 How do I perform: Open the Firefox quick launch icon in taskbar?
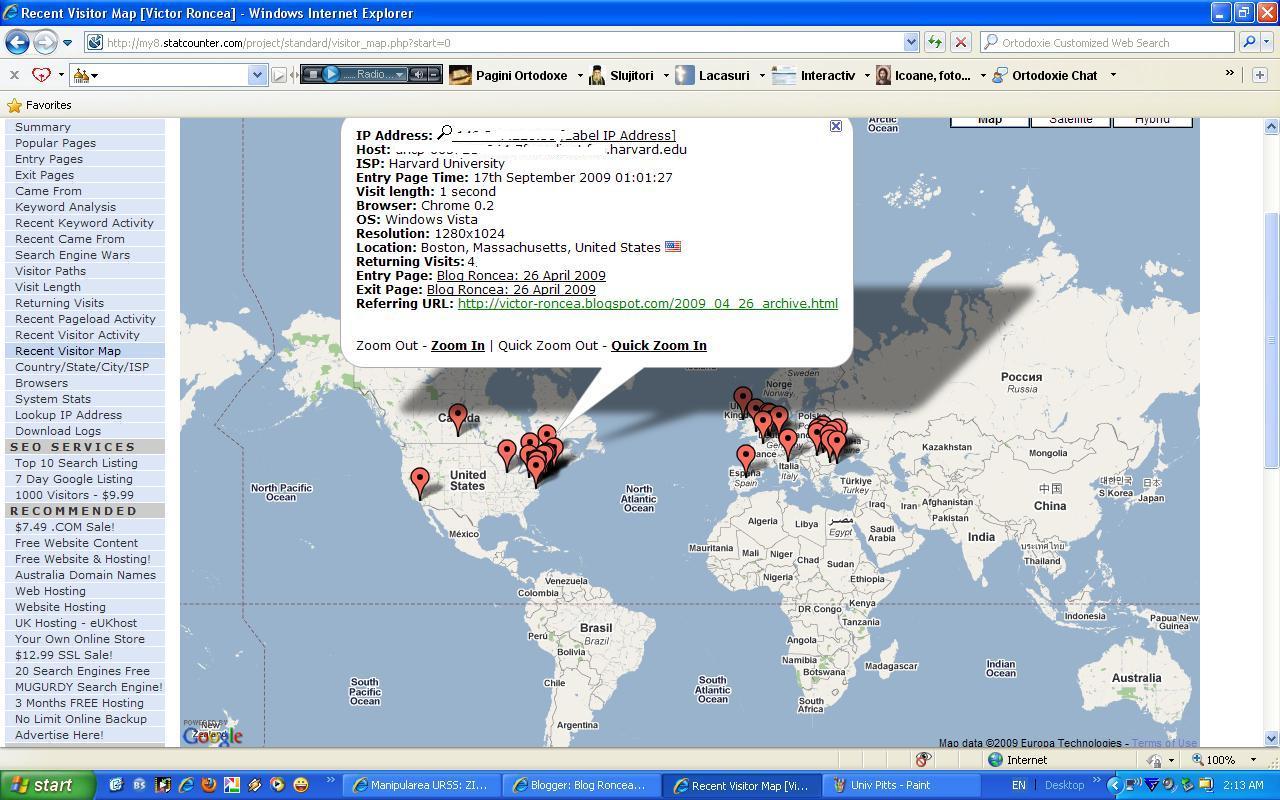pyautogui.click(x=208, y=785)
